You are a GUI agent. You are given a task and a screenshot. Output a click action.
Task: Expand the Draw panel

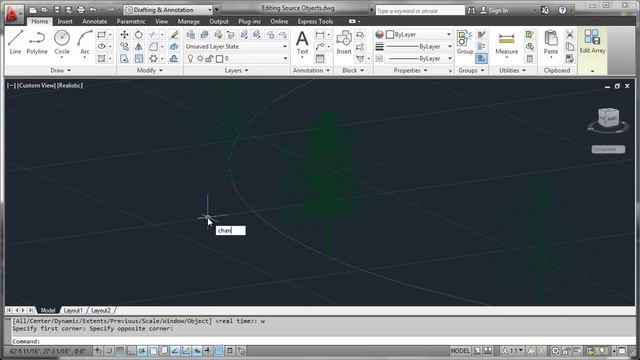60,71
